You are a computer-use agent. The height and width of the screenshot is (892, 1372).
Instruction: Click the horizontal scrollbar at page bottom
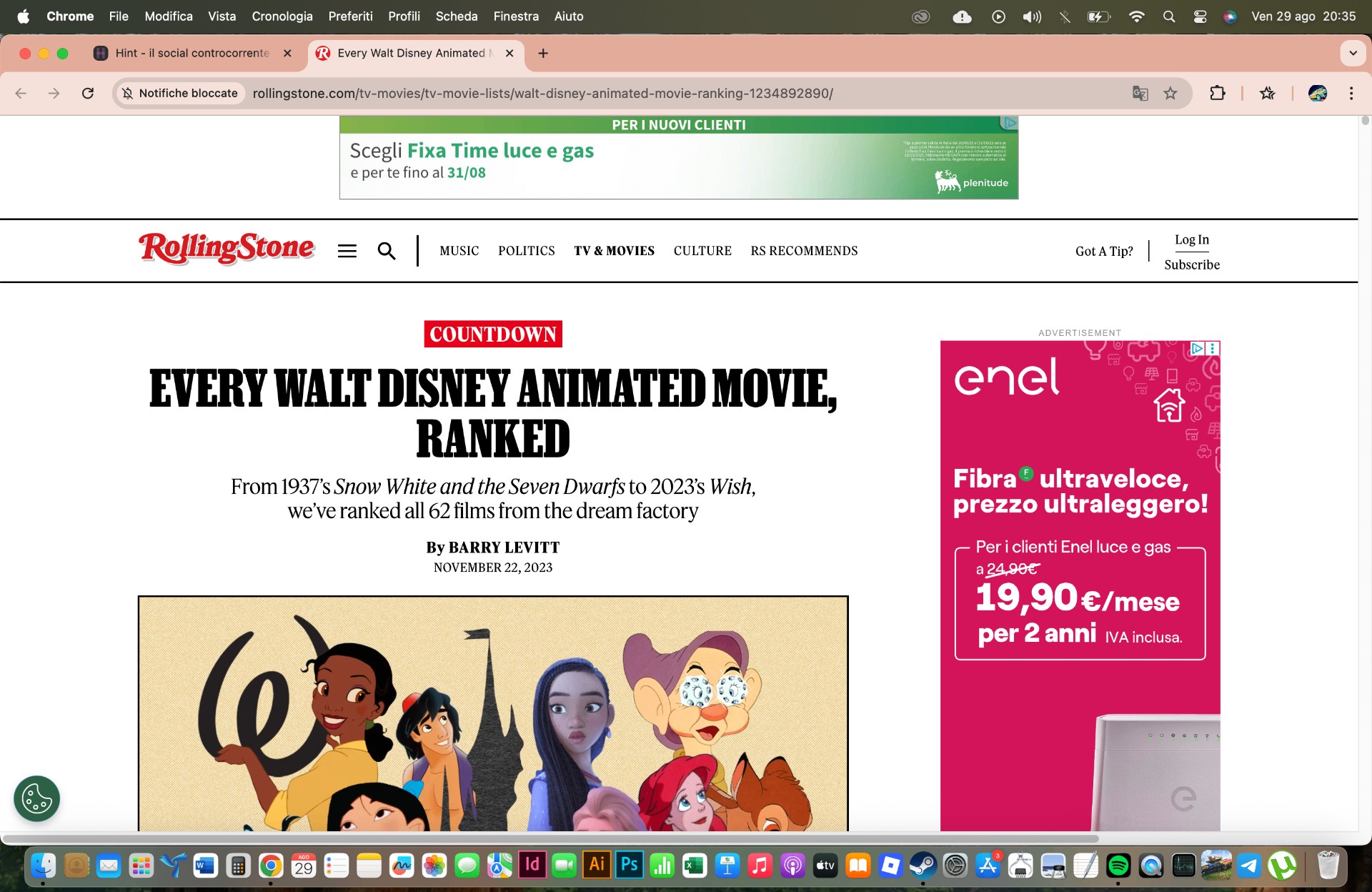click(x=550, y=838)
